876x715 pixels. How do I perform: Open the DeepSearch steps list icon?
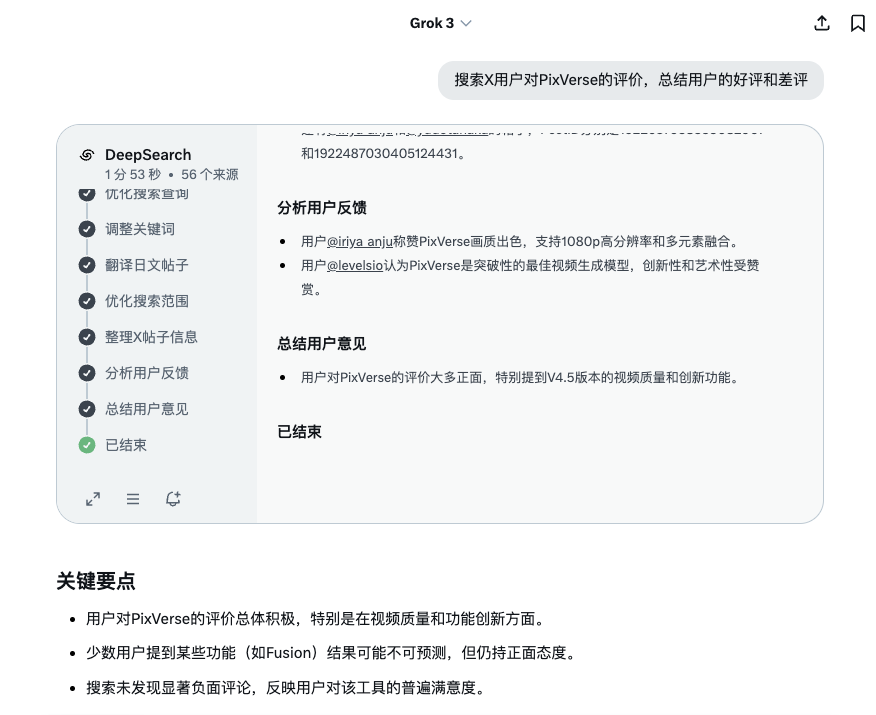[133, 499]
